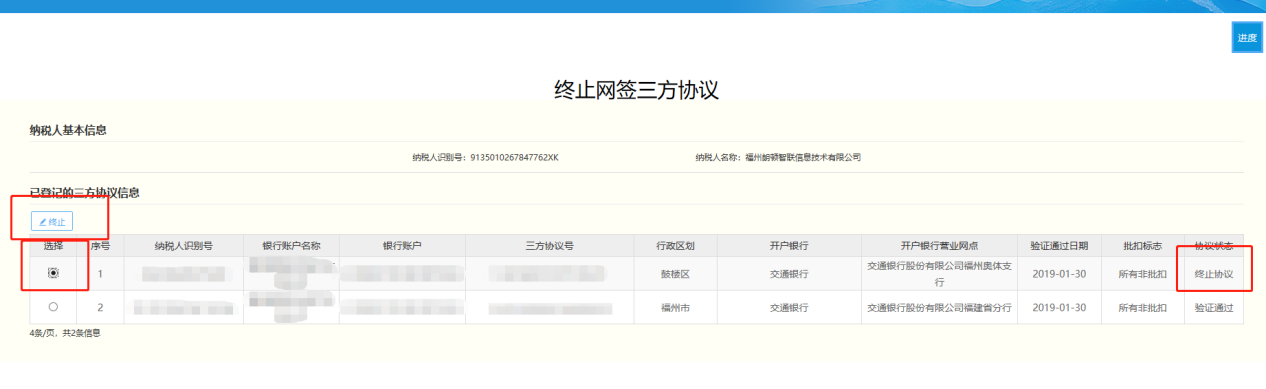
Task: Click the 行政区划 column header
Action: pyautogui.click(x=675, y=246)
